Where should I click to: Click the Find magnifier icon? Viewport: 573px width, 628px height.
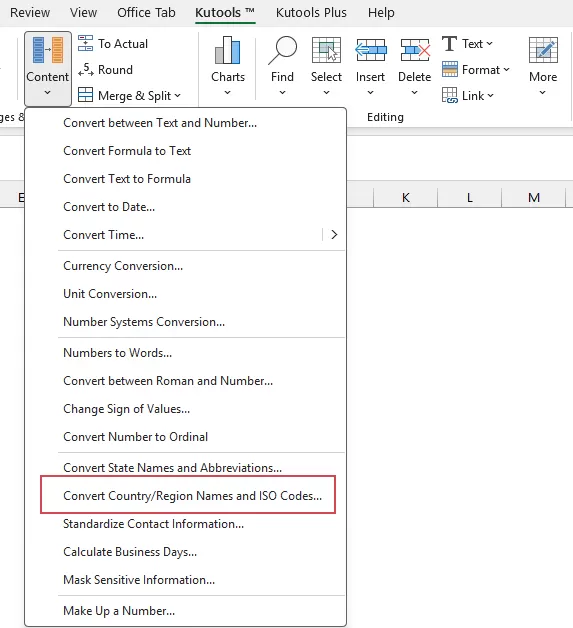(x=282, y=50)
